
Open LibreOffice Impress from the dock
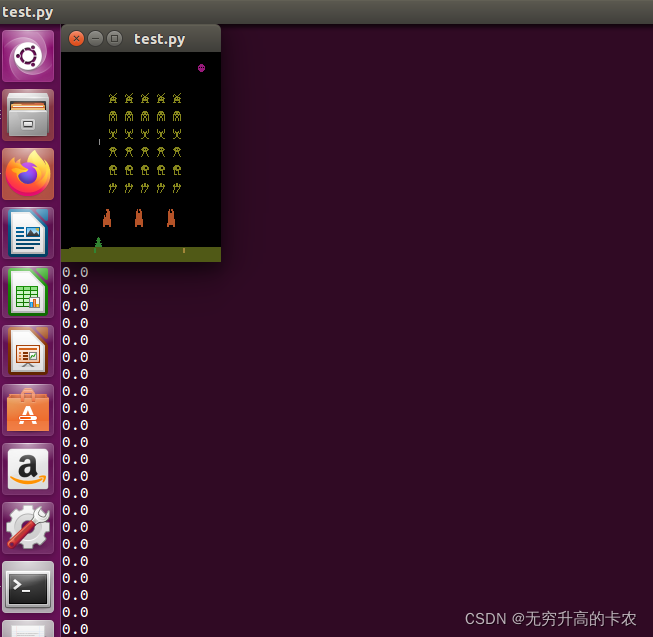tap(28, 351)
